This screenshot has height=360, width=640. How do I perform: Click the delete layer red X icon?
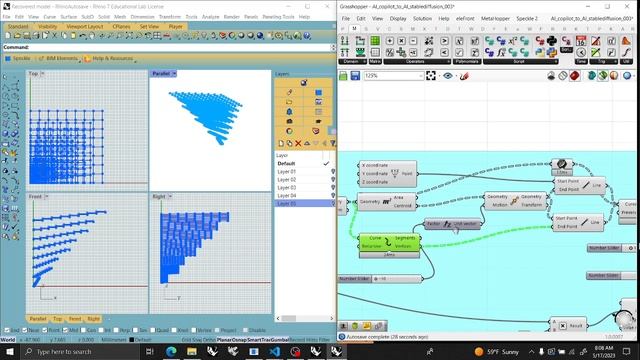click(298, 143)
